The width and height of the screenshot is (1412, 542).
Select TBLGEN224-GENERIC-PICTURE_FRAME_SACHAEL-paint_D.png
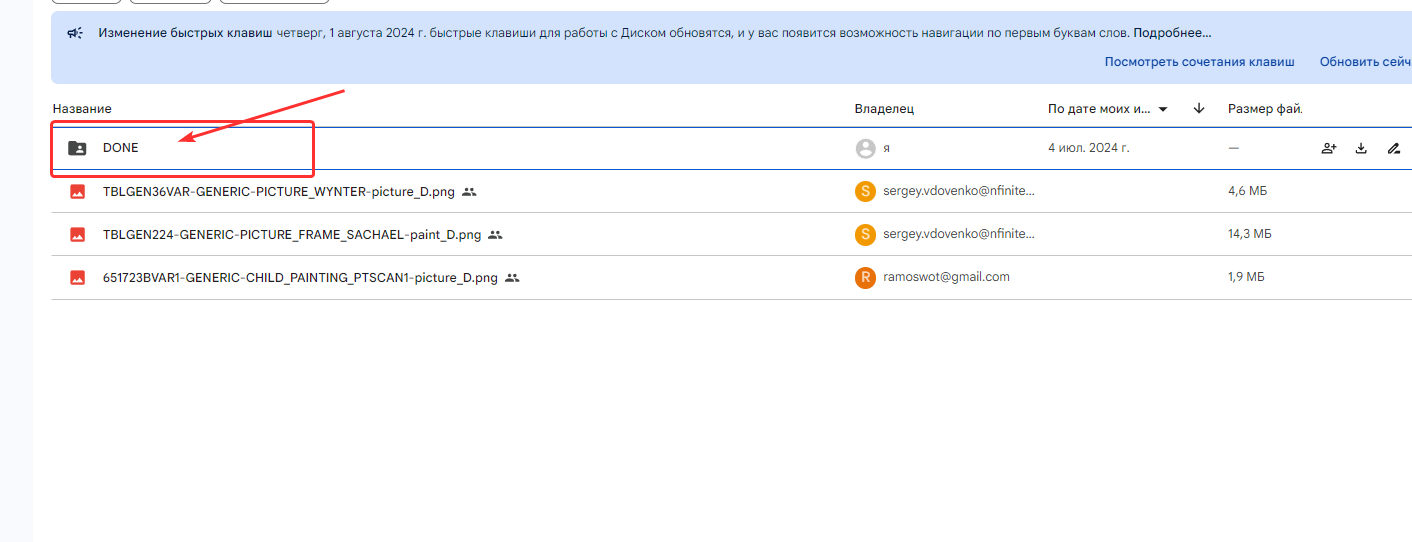(x=292, y=235)
